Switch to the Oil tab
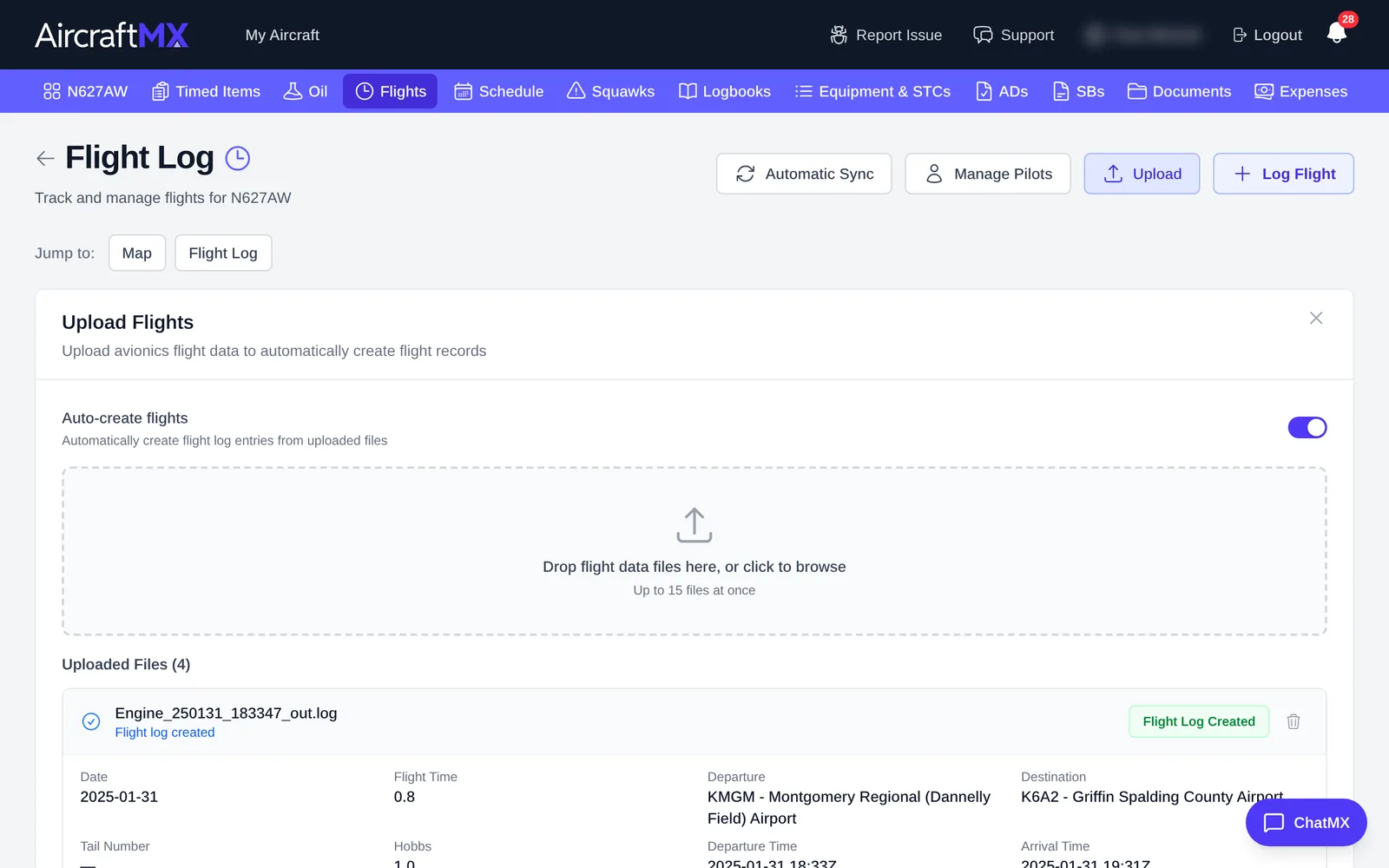The width and height of the screenshot is (1389, 868). click(306, 91)
